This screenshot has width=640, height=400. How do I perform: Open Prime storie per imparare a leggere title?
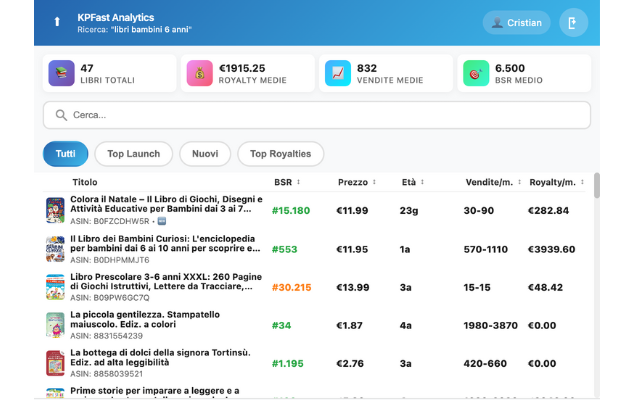[155, 393]
